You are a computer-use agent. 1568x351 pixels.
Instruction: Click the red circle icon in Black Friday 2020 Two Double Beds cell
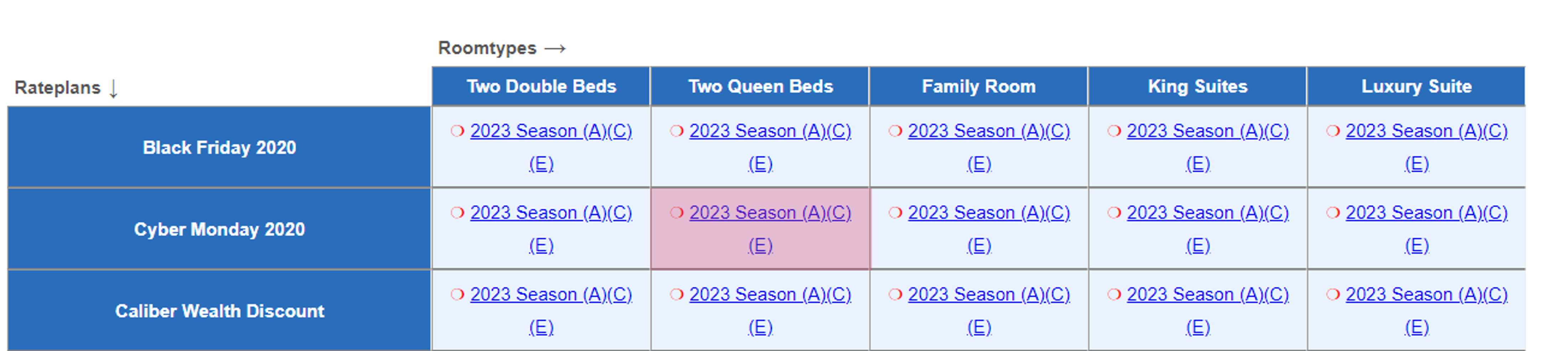[x=457, y=131]
